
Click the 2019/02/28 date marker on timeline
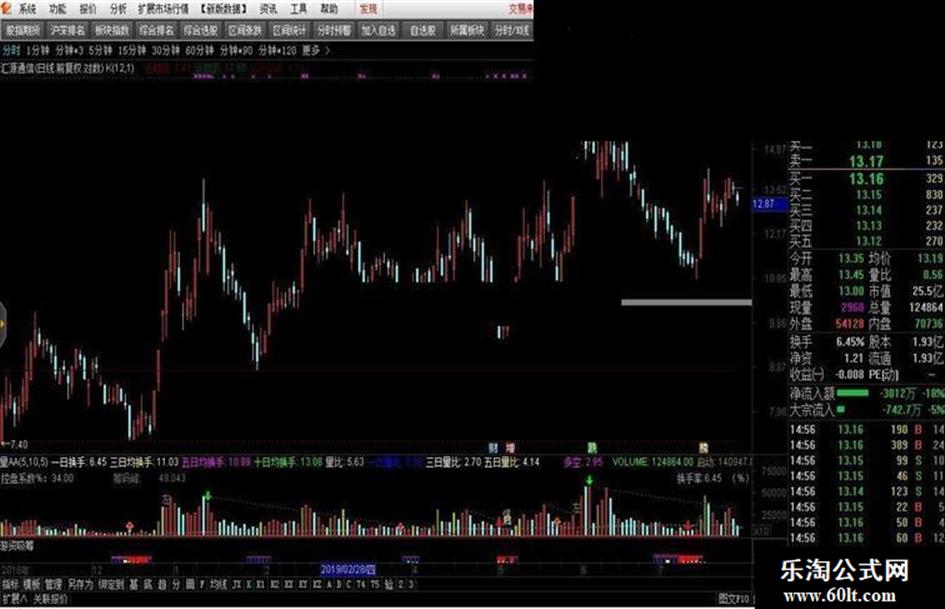(348, 569)
